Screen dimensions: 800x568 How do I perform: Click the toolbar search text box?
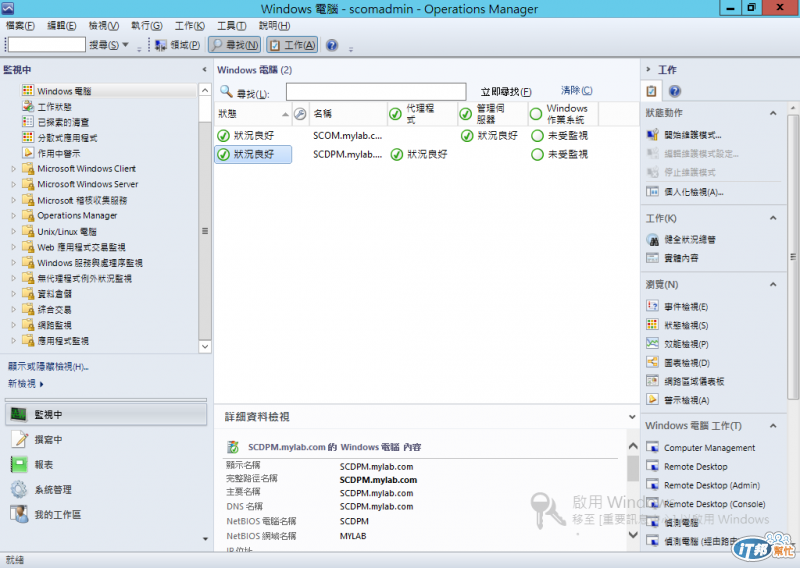(x=46, y=45)
